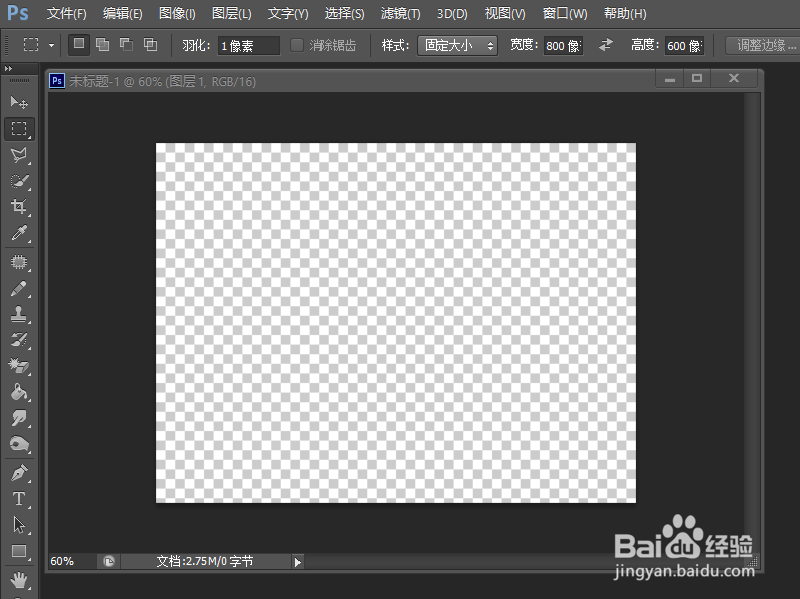Viewport: 800px width, 599px height.
Task: Open the 3D(D) menu
Action: click(x=452, y=13)
